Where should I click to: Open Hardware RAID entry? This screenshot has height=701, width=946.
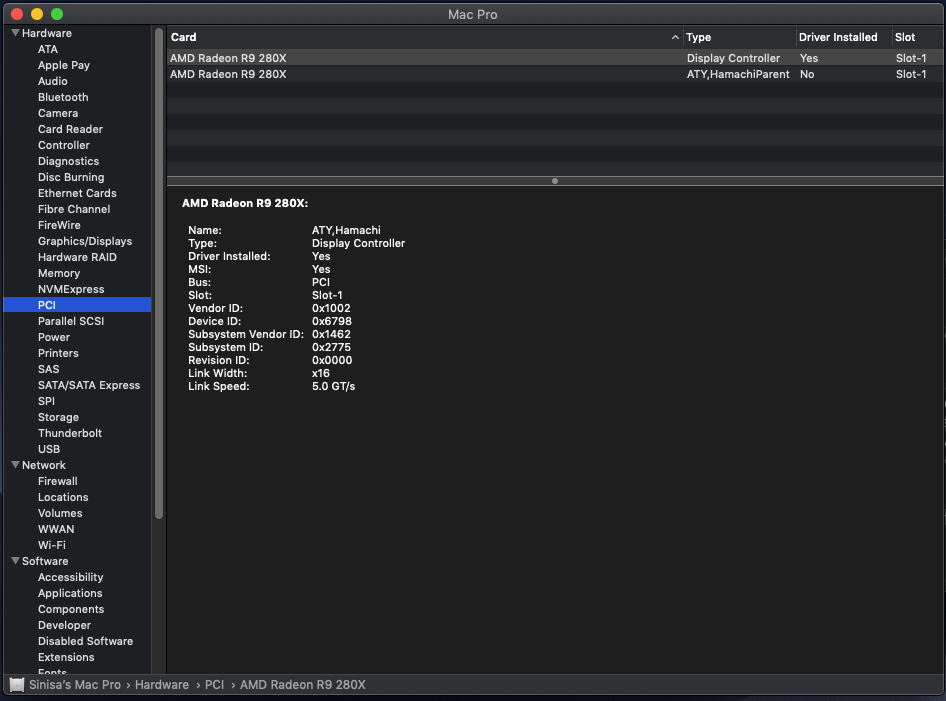coord(77,257)
